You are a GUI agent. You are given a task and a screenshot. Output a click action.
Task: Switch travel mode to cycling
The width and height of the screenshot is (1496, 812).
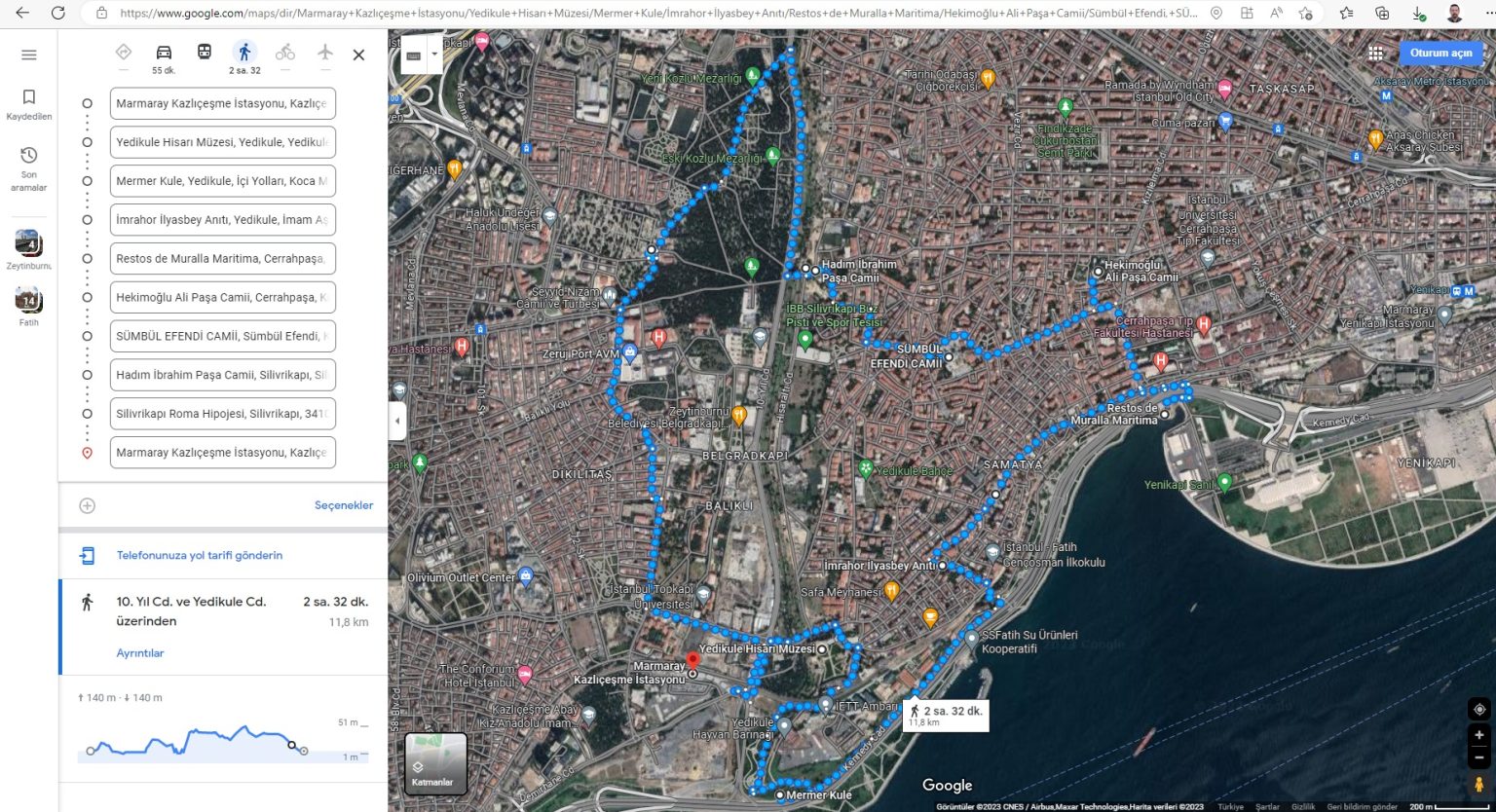(285, 53)
